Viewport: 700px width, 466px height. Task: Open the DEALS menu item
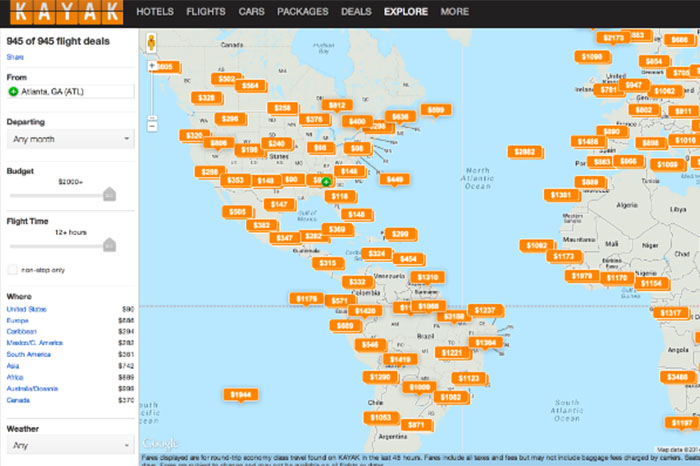click(353, 13)
